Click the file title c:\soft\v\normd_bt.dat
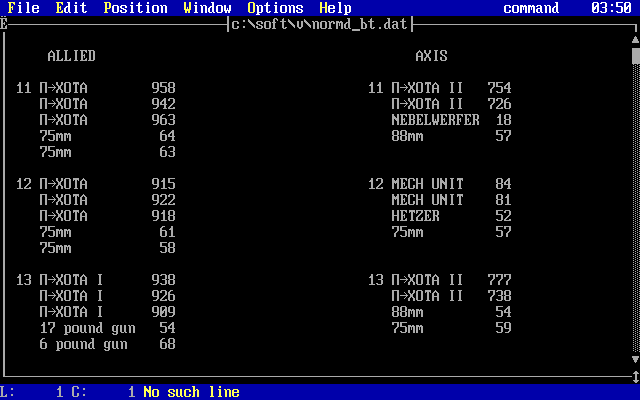The height and width of the screenshot is (400, 640). [x=320, y=24]
